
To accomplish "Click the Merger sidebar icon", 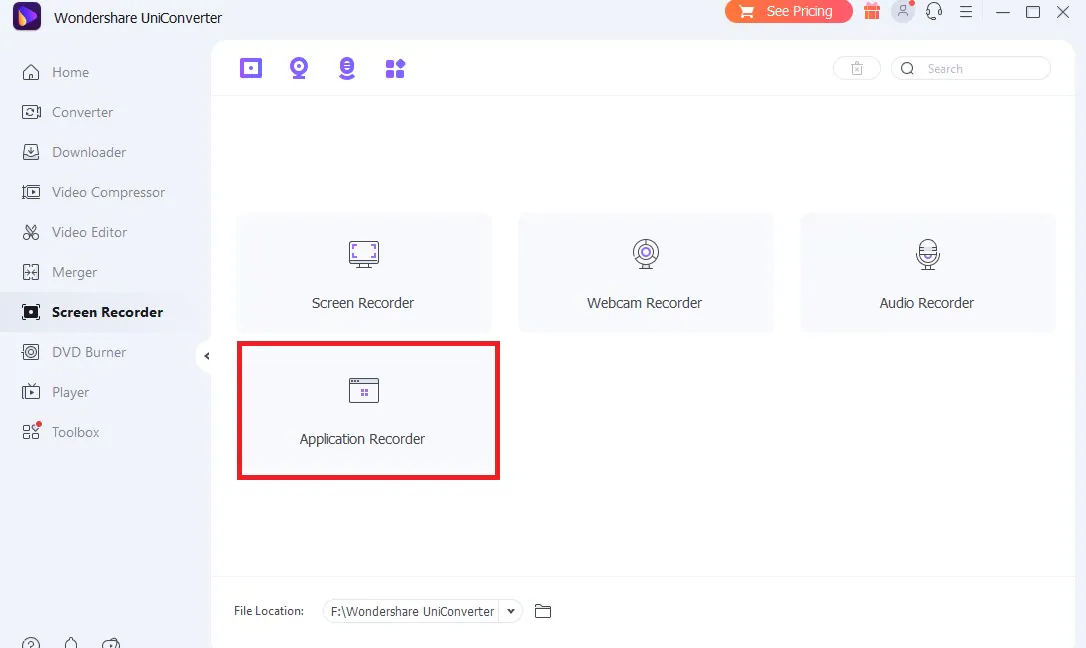I will click(x=31, y=272).
